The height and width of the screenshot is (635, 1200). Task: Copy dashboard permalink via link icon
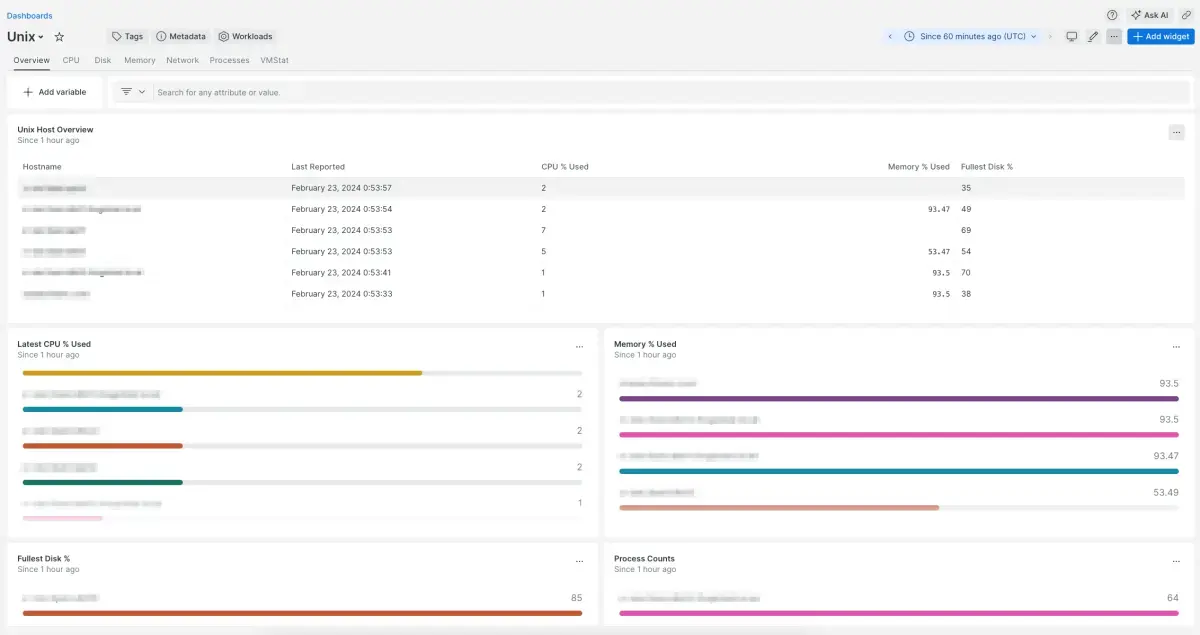pos(1187,15)
